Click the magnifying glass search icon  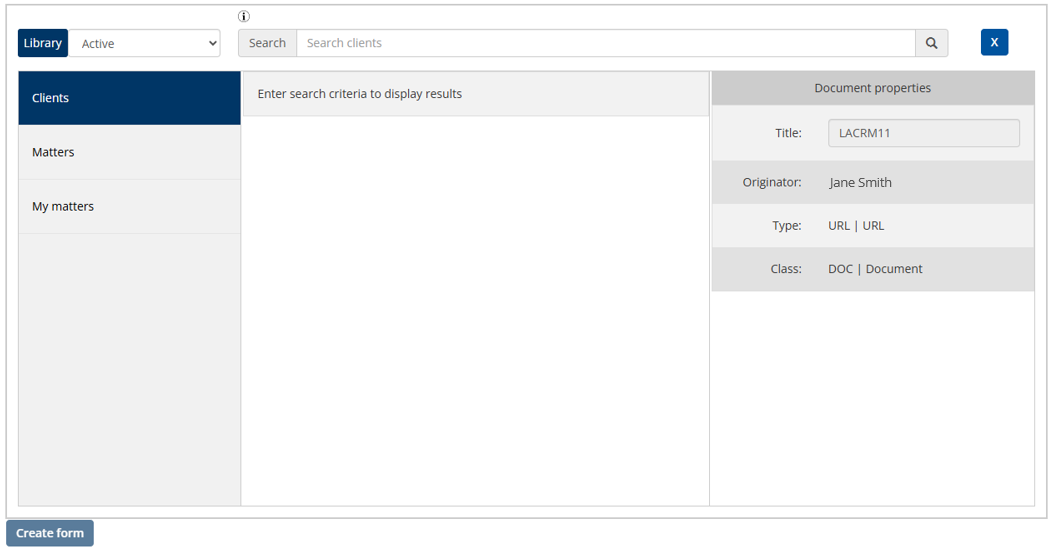tap(931, 43)
